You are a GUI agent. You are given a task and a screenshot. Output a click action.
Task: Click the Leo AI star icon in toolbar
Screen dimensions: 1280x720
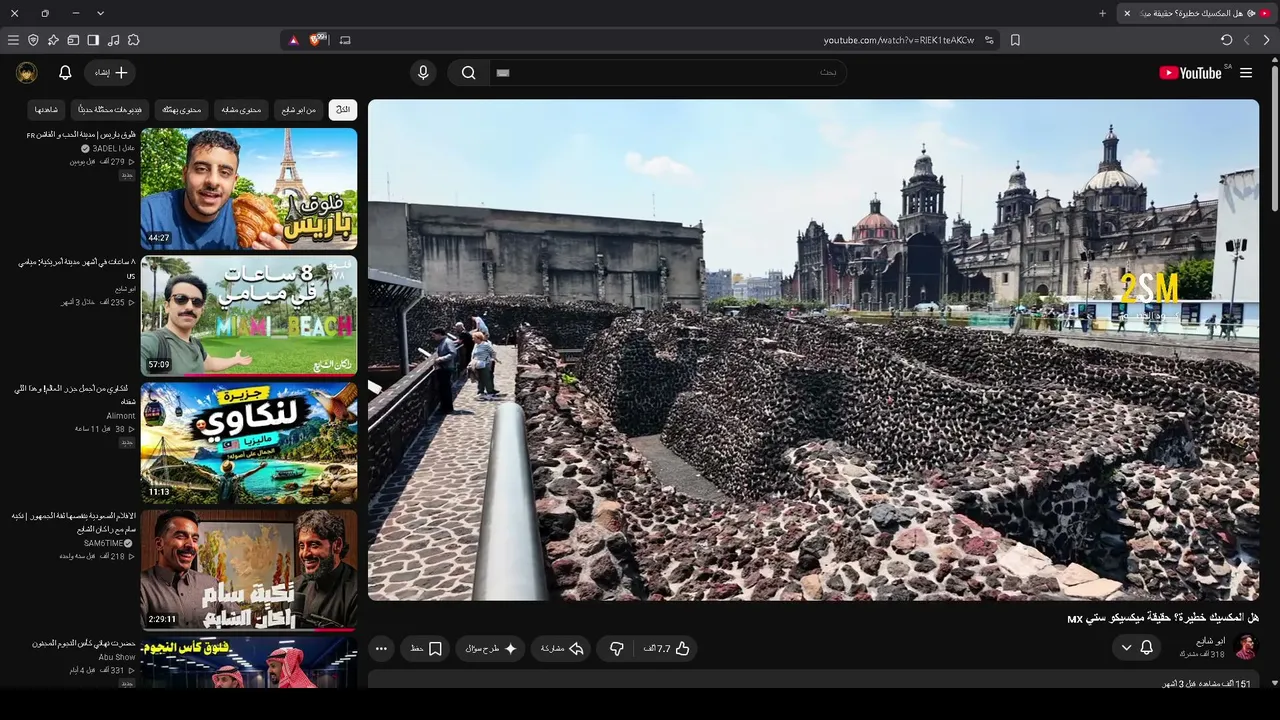[53, 40]
